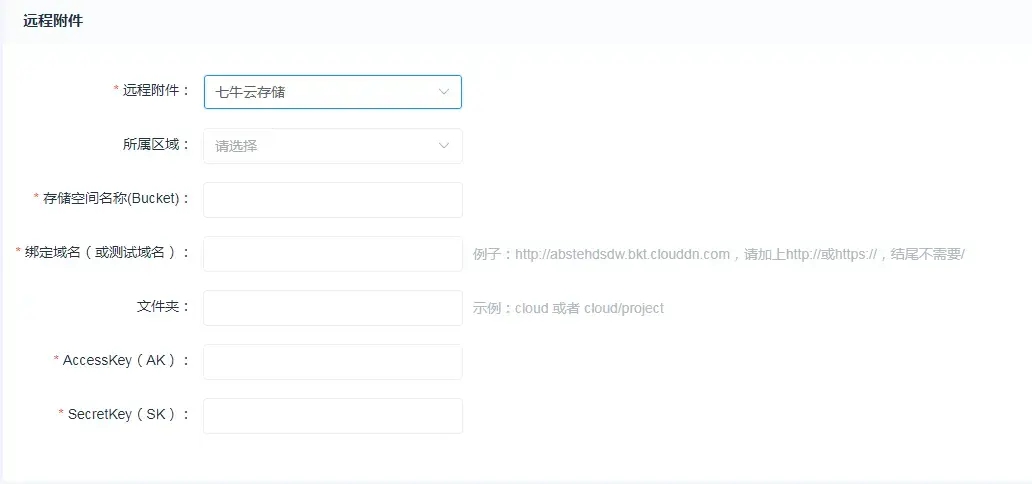The height and width of the screenshot is (484, 1032).
Task: Click the chevron arrow in 请选择 selector
Action: pyautogui.click(x=444, y=146)
